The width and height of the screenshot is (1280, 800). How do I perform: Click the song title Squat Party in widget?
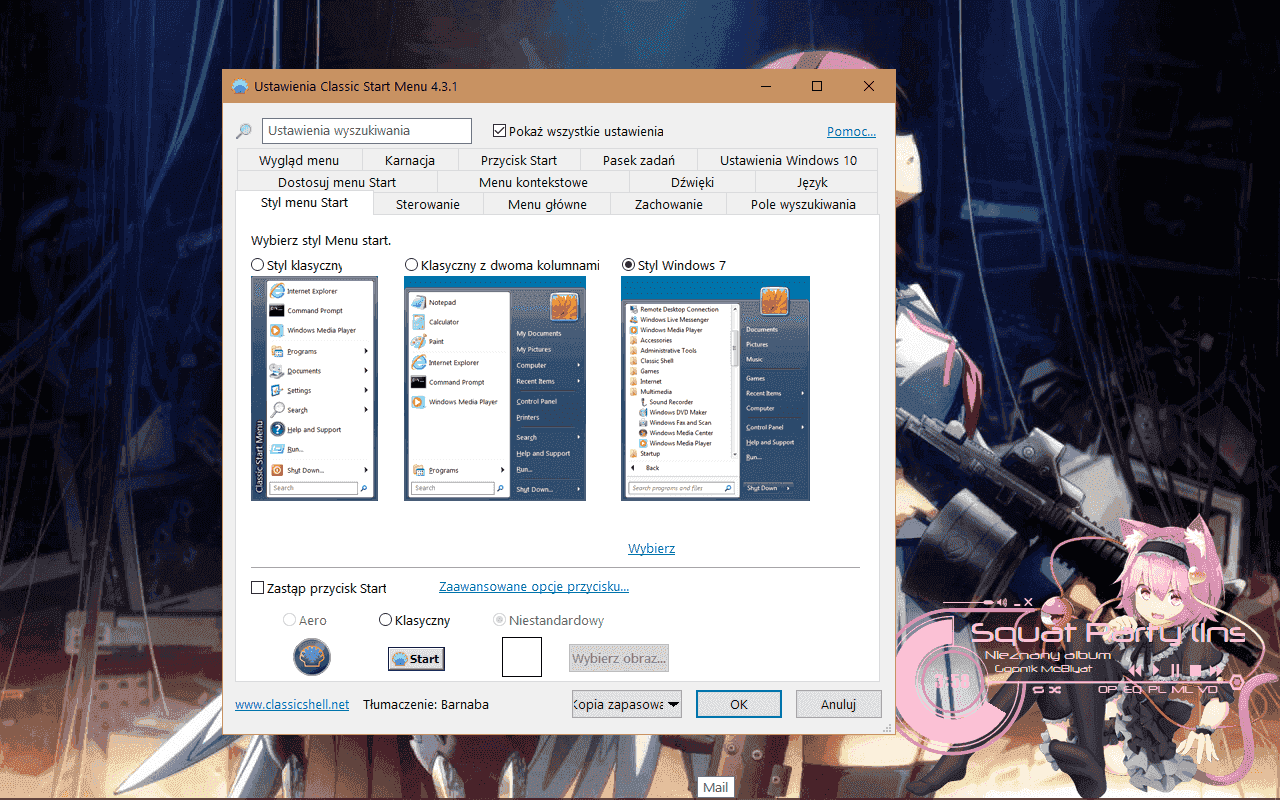(x=1107, y=633)
